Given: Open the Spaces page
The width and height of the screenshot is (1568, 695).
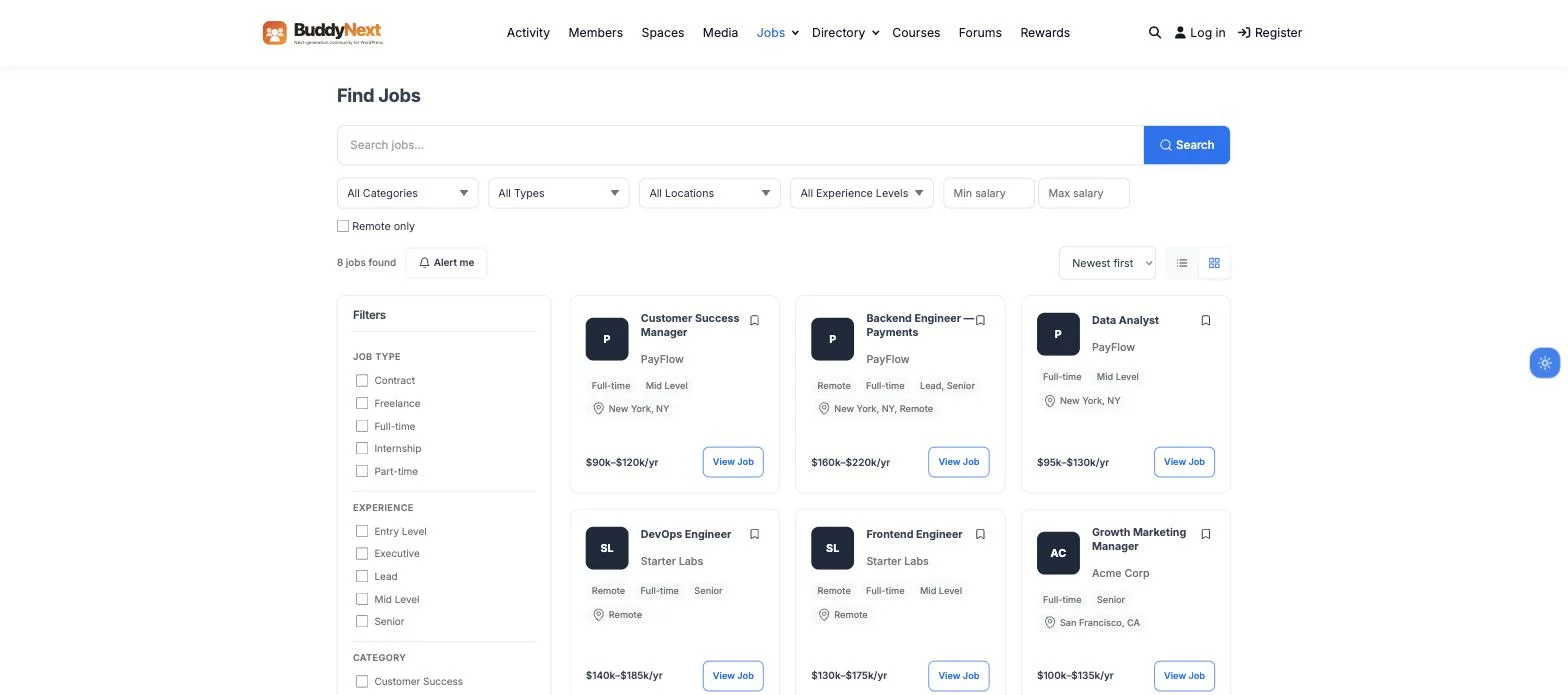Looking at the screenshot, I should point(663,33).
